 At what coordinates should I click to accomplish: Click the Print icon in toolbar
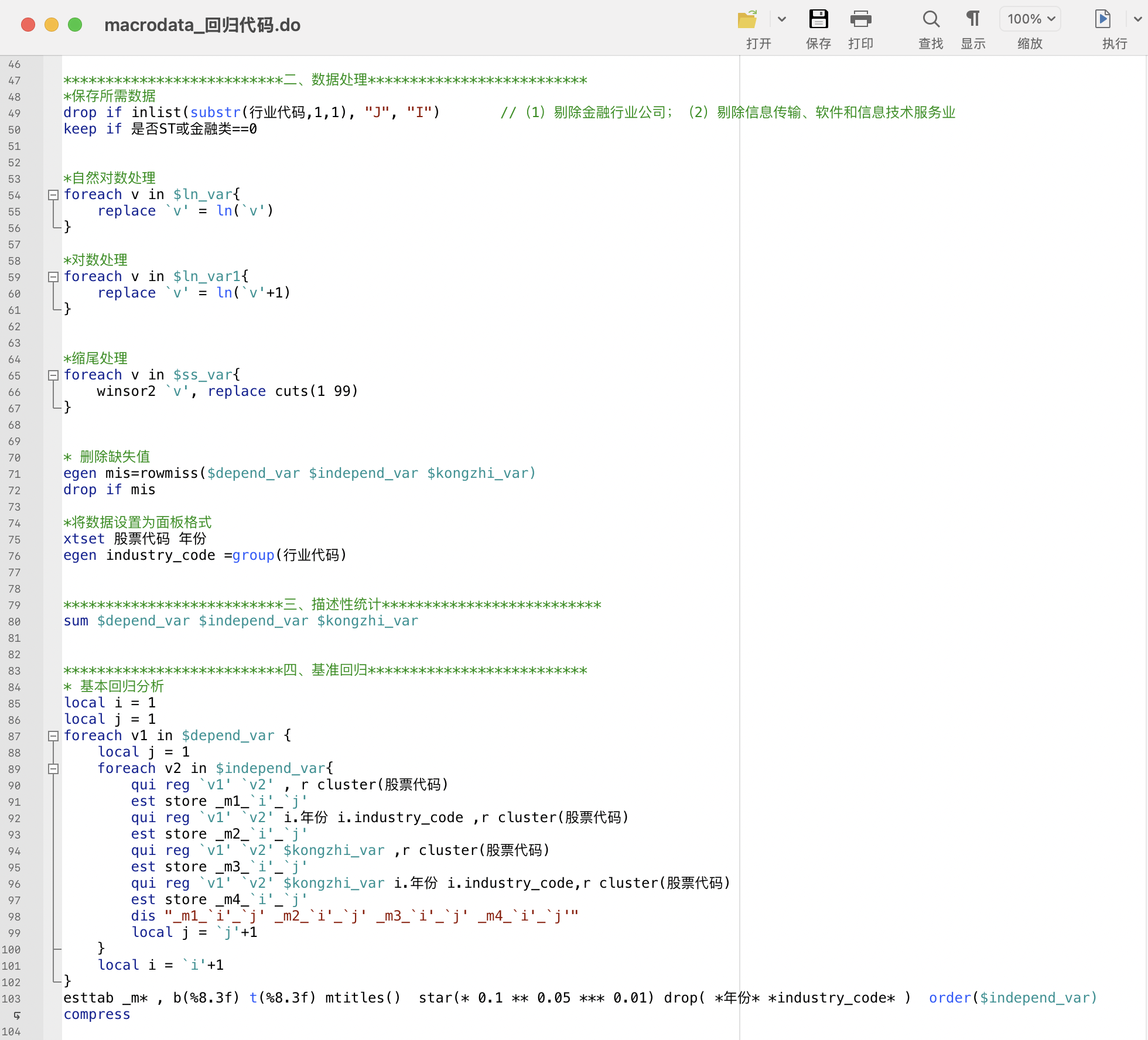point(860,19)
